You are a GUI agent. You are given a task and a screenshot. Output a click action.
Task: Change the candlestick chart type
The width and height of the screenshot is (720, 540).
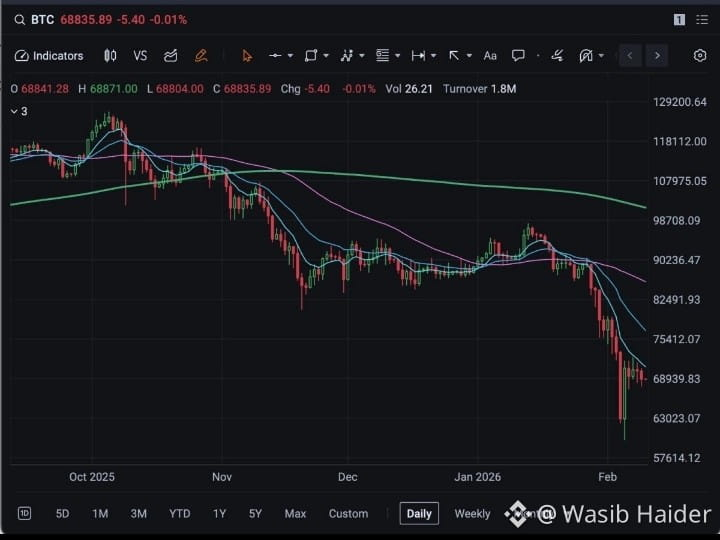tap(110, 56)
